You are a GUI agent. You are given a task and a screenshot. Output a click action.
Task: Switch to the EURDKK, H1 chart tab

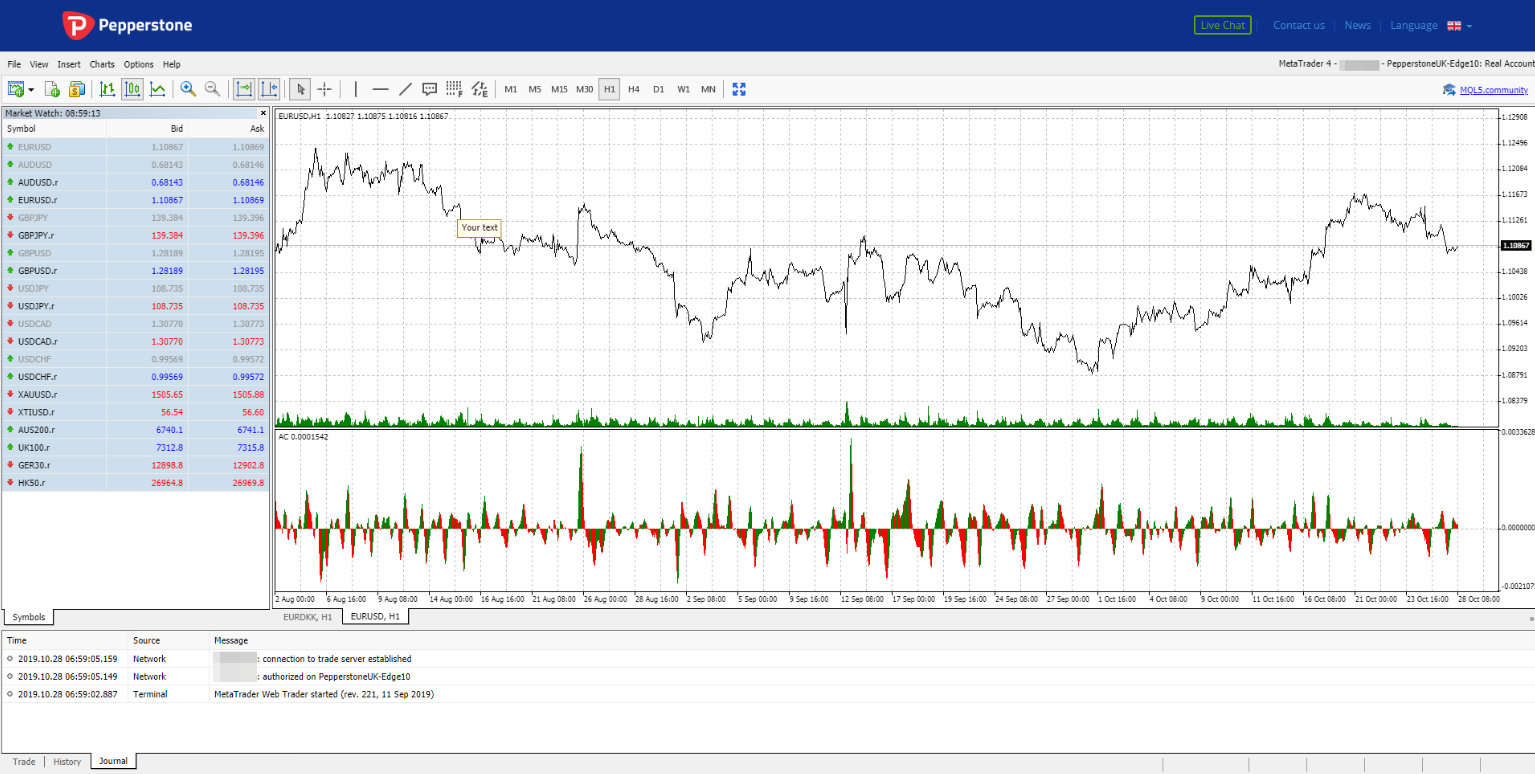point(307,617)
